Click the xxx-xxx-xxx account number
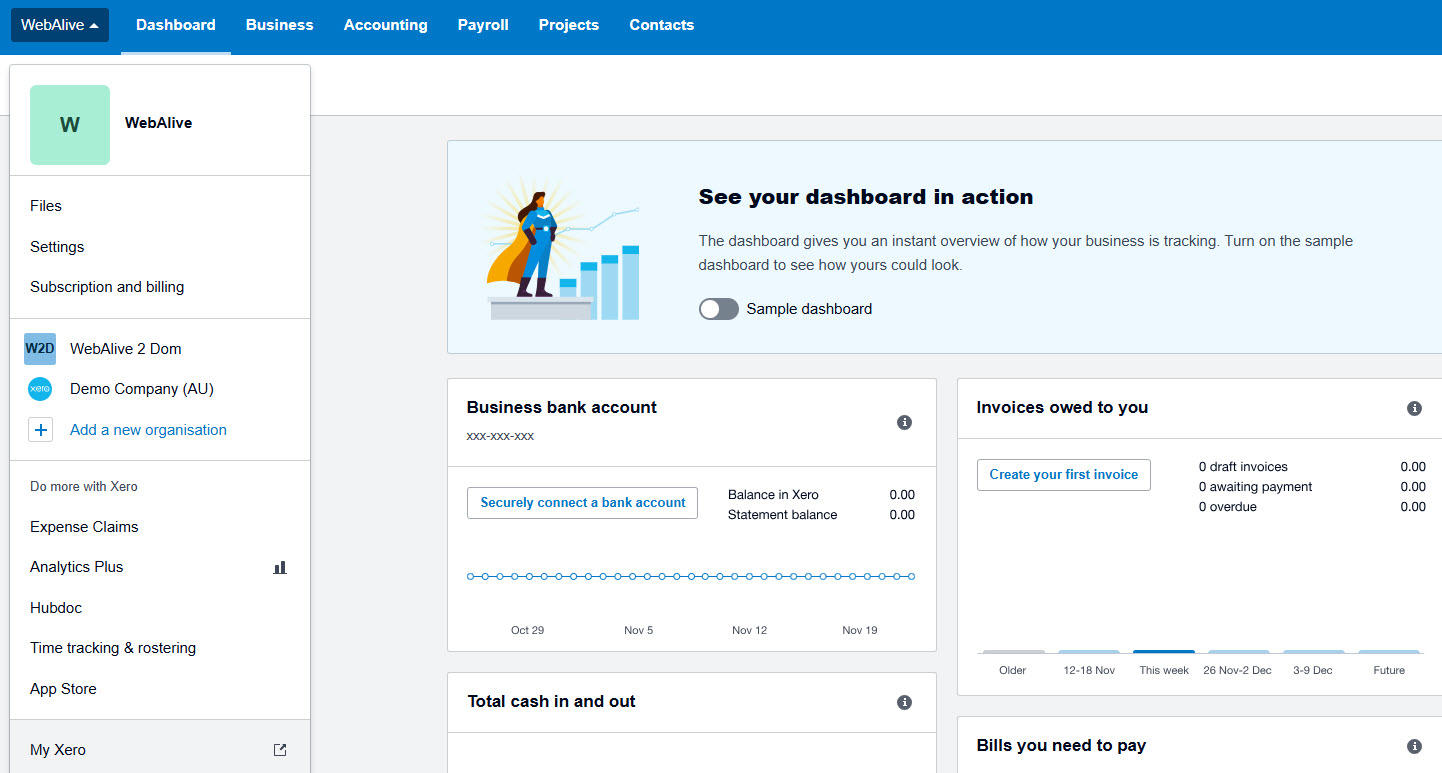 pyautogui.click(x=500, y=436)
